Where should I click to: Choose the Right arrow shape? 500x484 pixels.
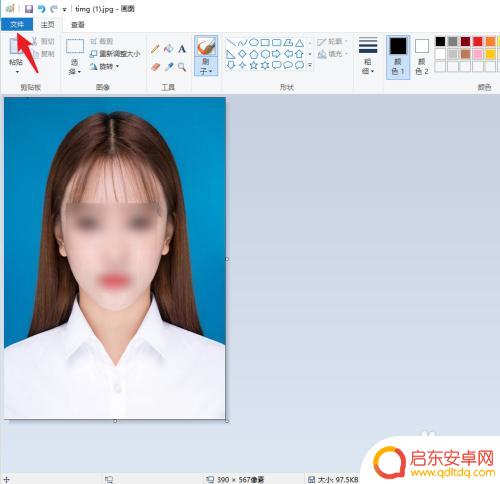click(x=277, y=54)
